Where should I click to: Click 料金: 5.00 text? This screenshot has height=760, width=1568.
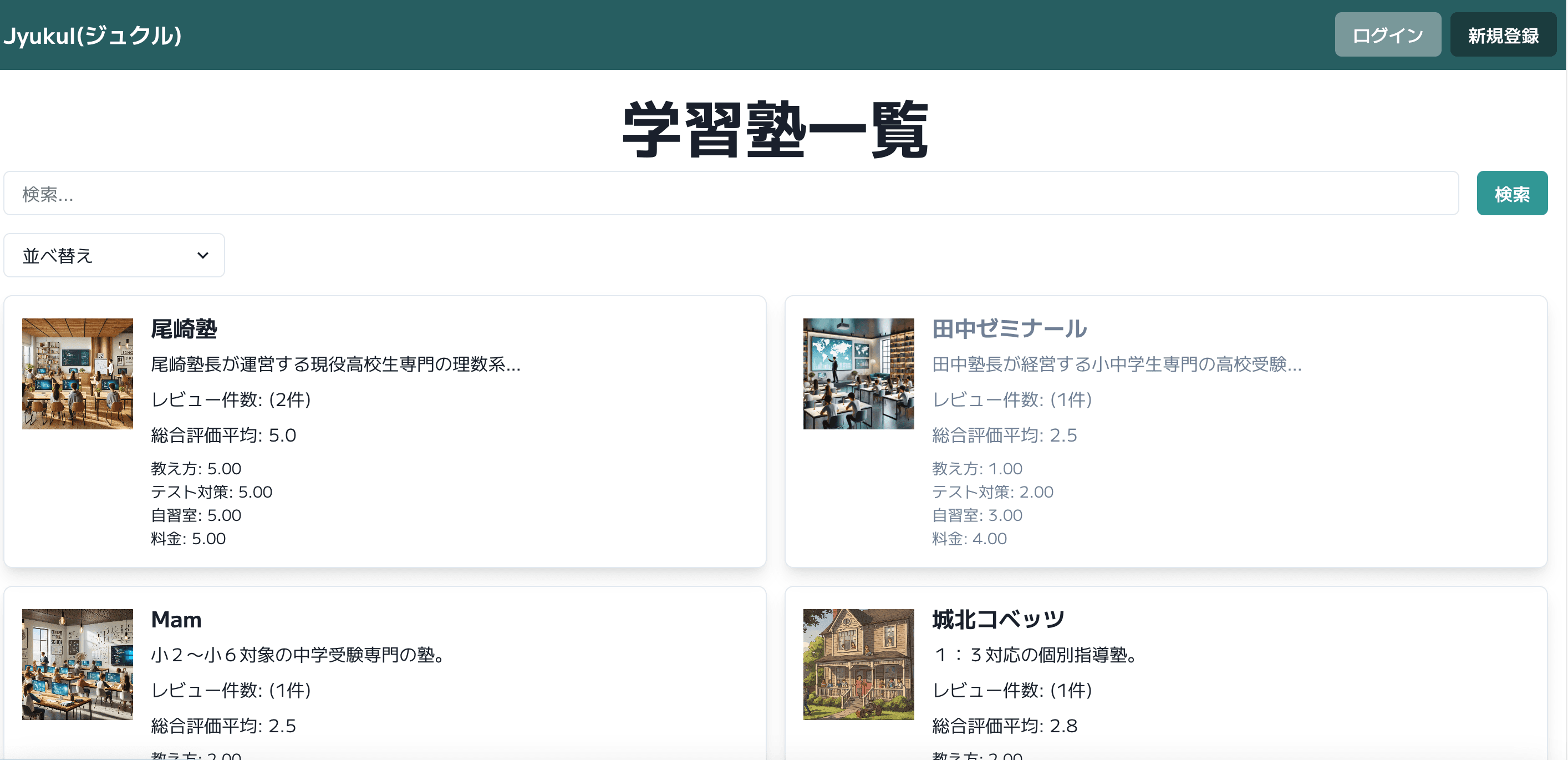[x=188, y=538]
